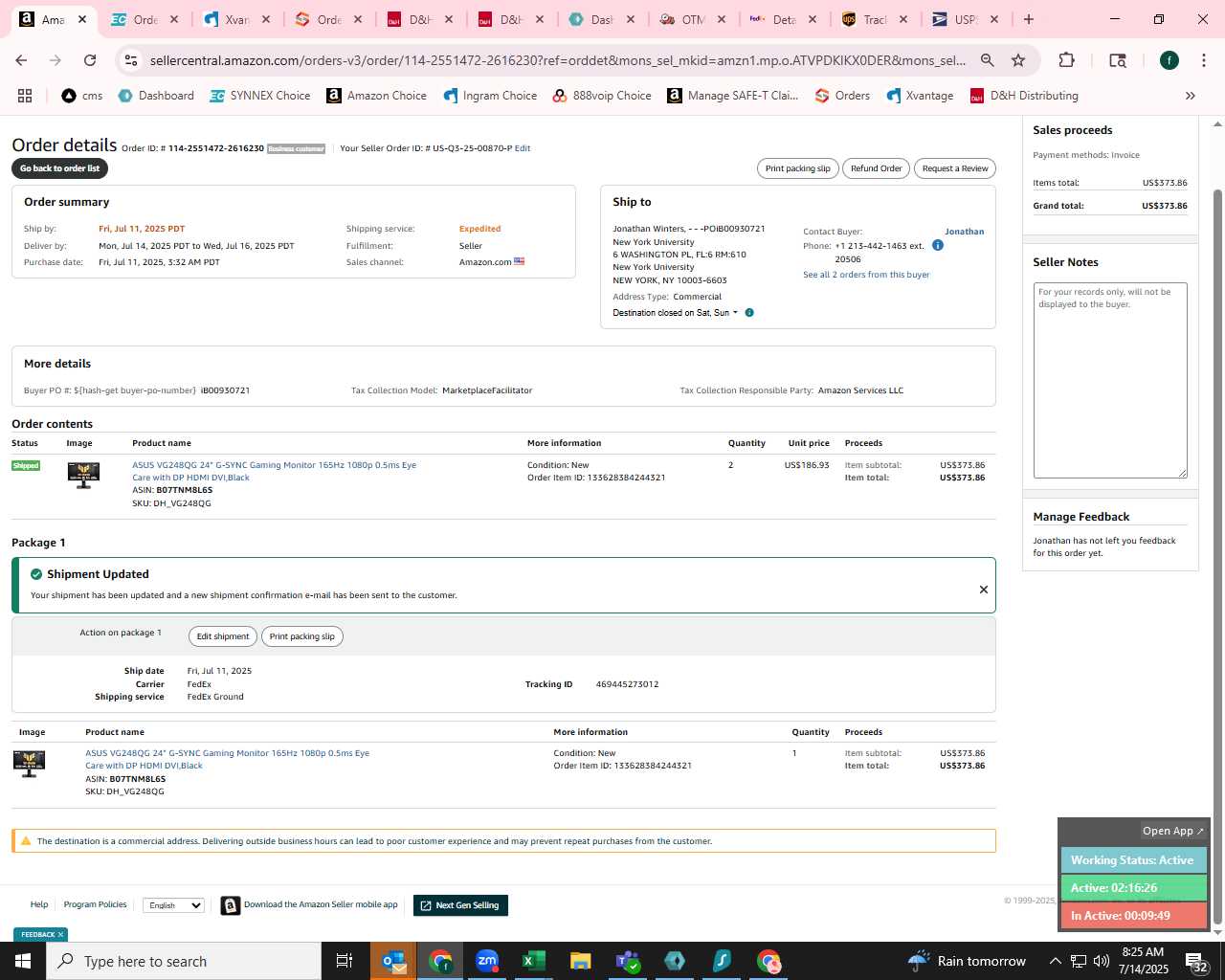Reload the page with refresh icon

[x=90, y=60]
